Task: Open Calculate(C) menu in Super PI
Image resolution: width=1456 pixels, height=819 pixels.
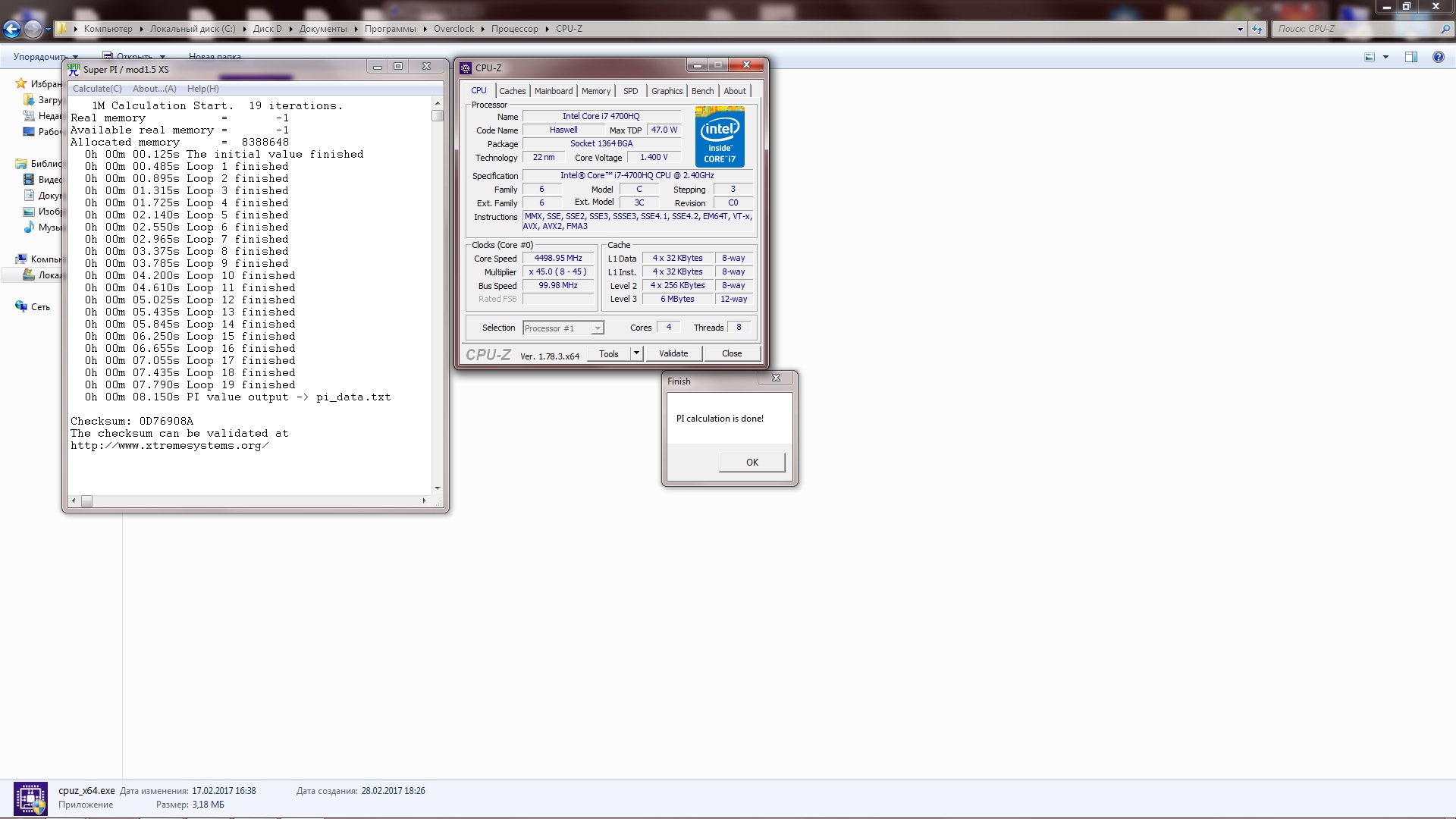Action: (97, 89)
